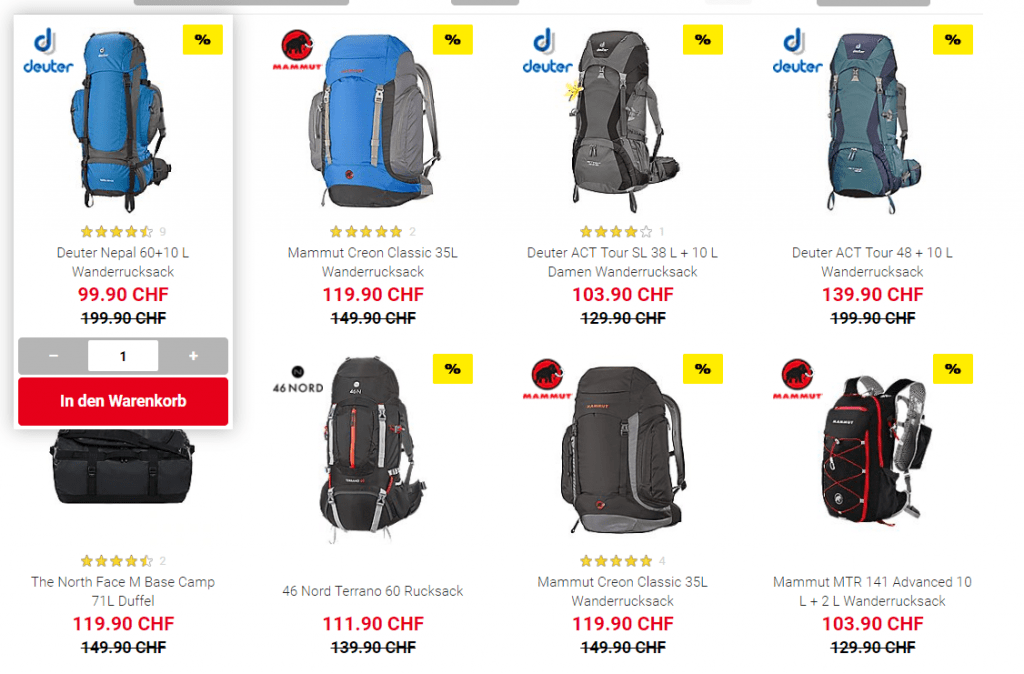Add Deuter Nepal to cart via In den Warenkorb
This screenshot has width=1024, height=674.
123,401
